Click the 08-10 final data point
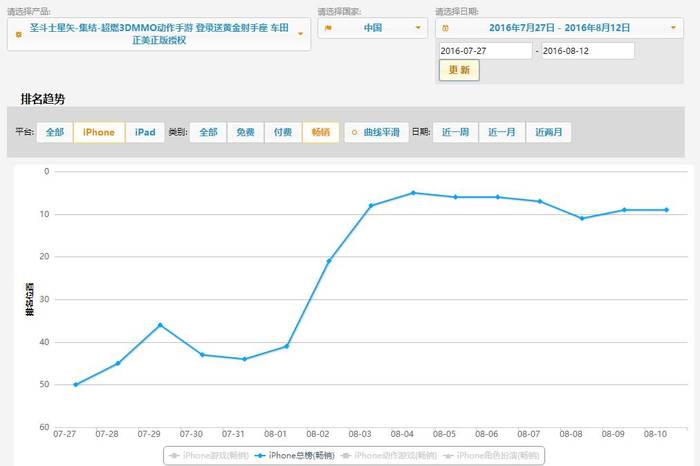The image size is (700, 466). (x=667, y=210)
